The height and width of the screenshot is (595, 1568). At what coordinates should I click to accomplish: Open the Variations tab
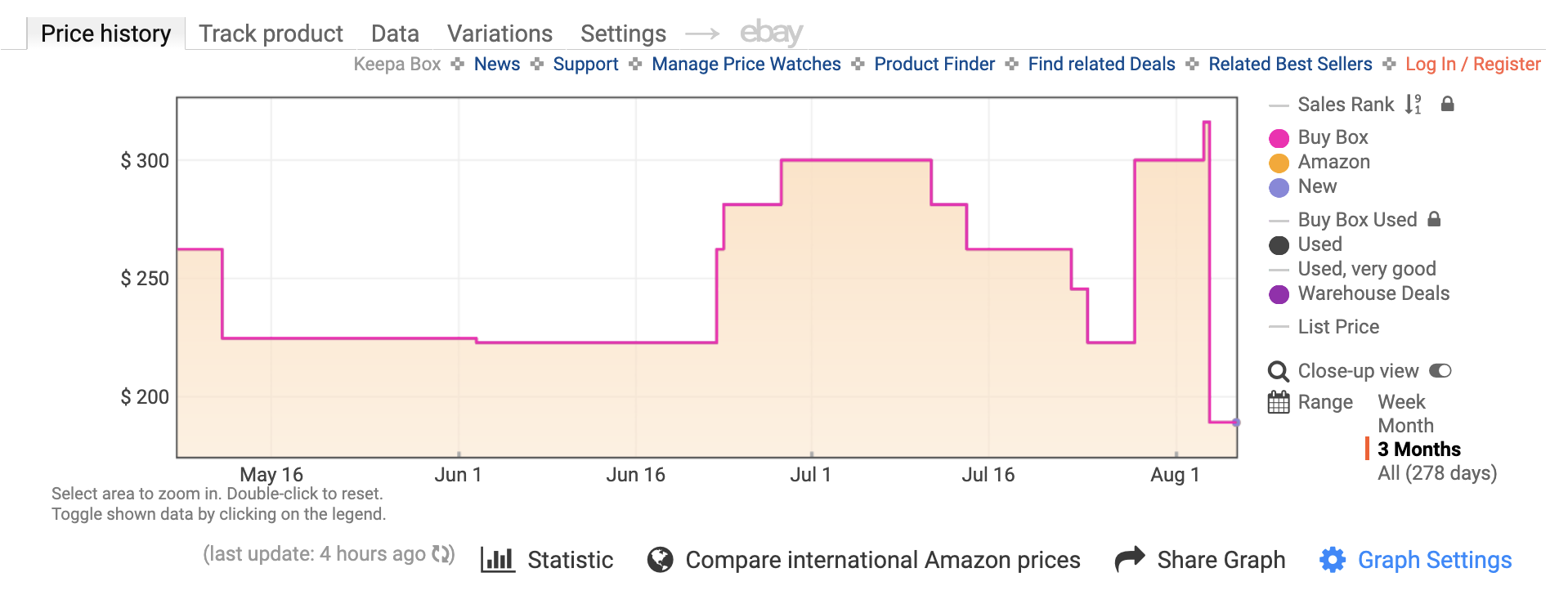tap(500, 34)
